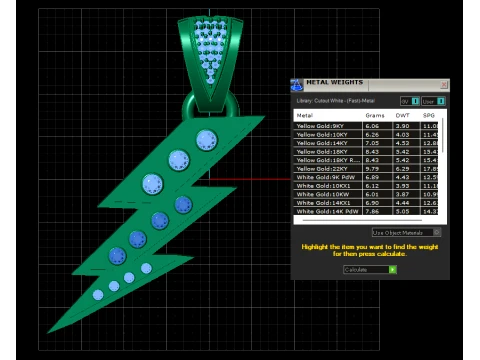Screen dimensions: 480x360
Task: Click the 4.03 DWT cell
Action: pos(406,135)
